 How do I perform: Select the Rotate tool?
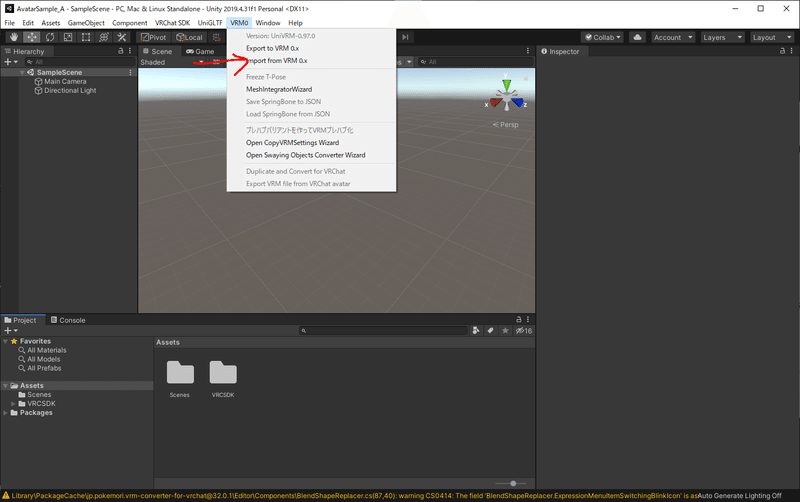(49, 37)
